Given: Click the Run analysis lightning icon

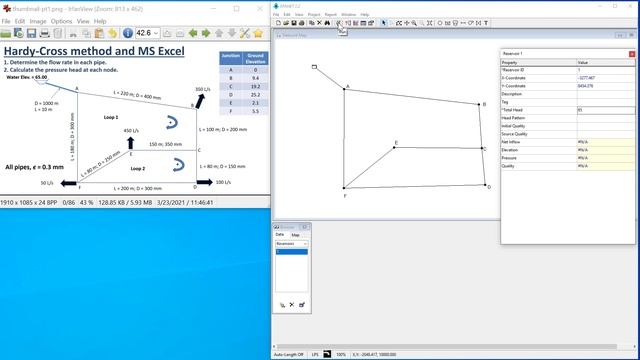Looking at the screenshot, I should (339, 23).
